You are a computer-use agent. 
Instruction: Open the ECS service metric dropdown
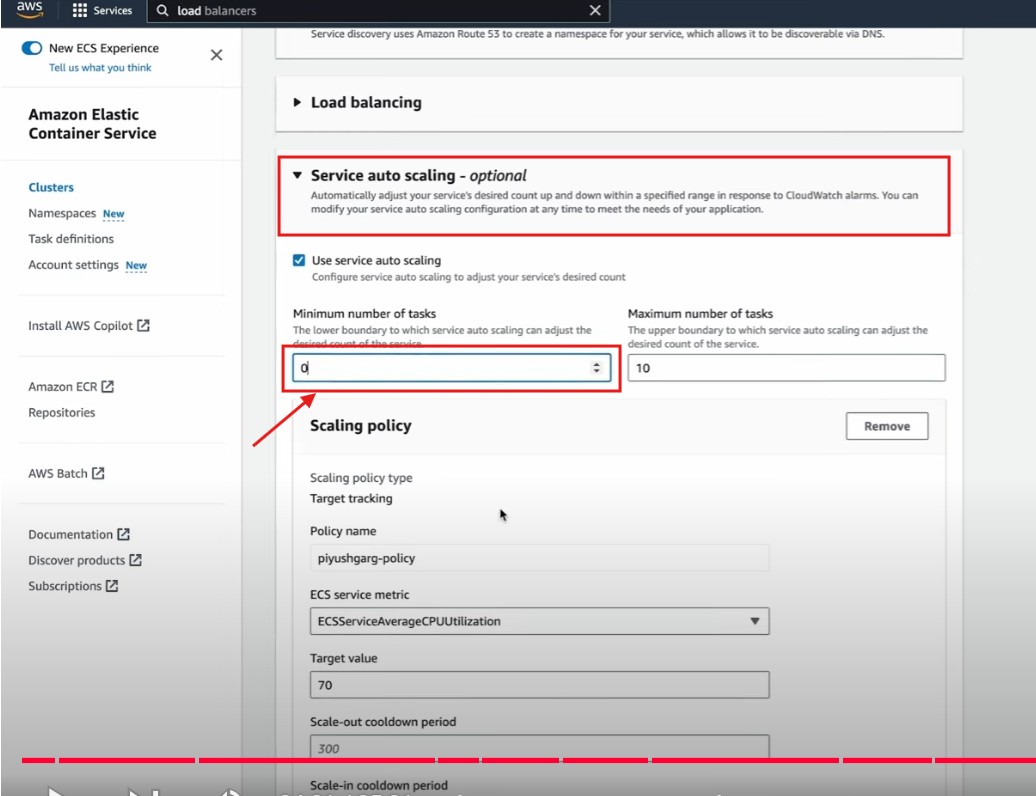point(539,621)
